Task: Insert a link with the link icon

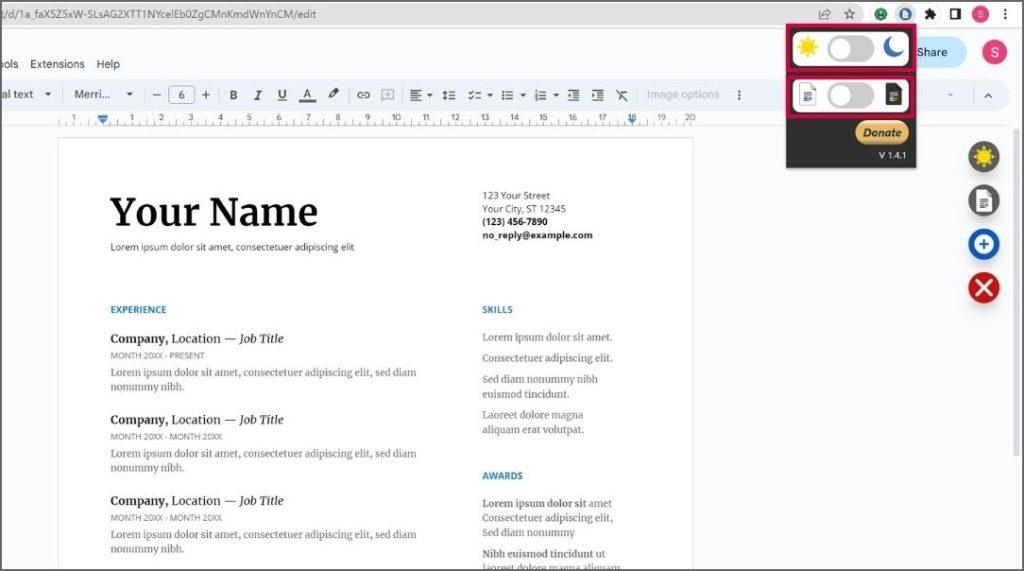Action: tap(363, 95)
